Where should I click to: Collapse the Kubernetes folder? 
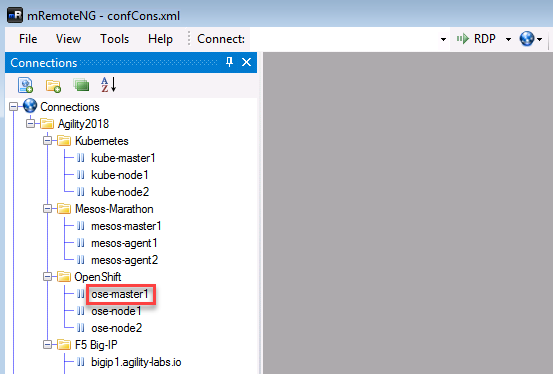click(x=48, y=141)
